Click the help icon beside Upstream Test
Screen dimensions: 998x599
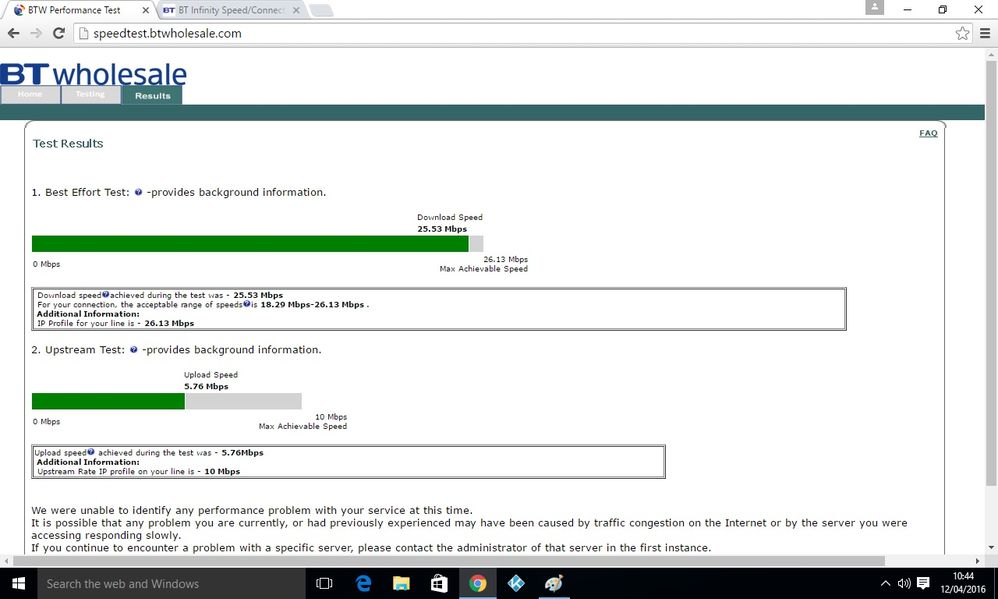point(134,349)
